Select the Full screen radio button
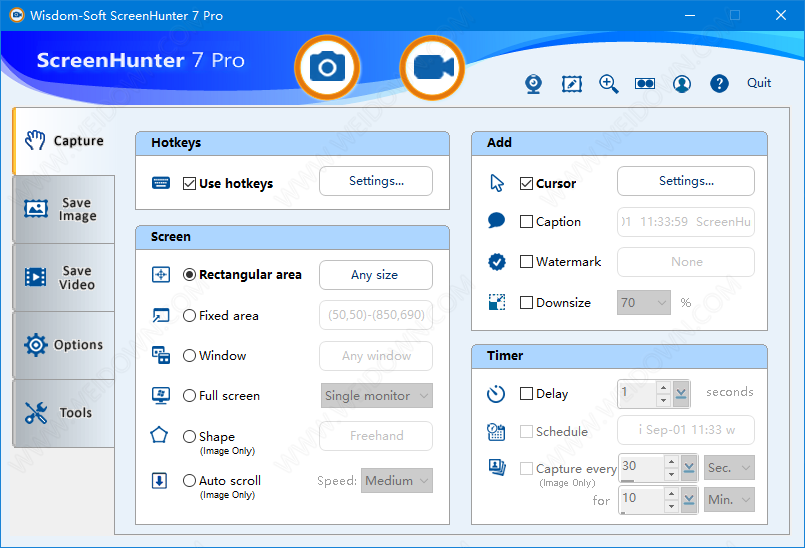Image resolution: width=805 pixels, height=548 pixels. [x=189, y=395]
